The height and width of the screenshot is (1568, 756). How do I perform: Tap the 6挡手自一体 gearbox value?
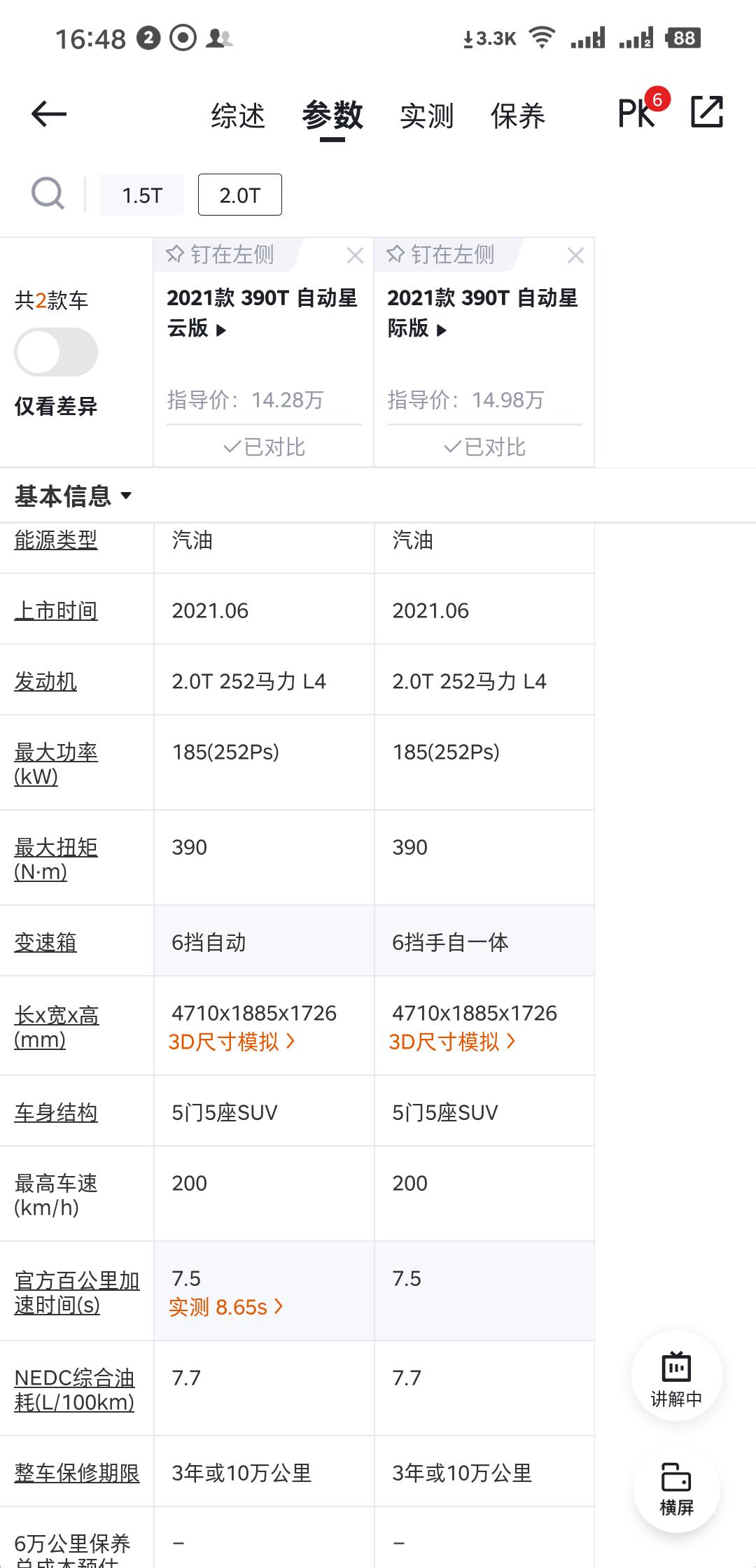pos(450,942)
